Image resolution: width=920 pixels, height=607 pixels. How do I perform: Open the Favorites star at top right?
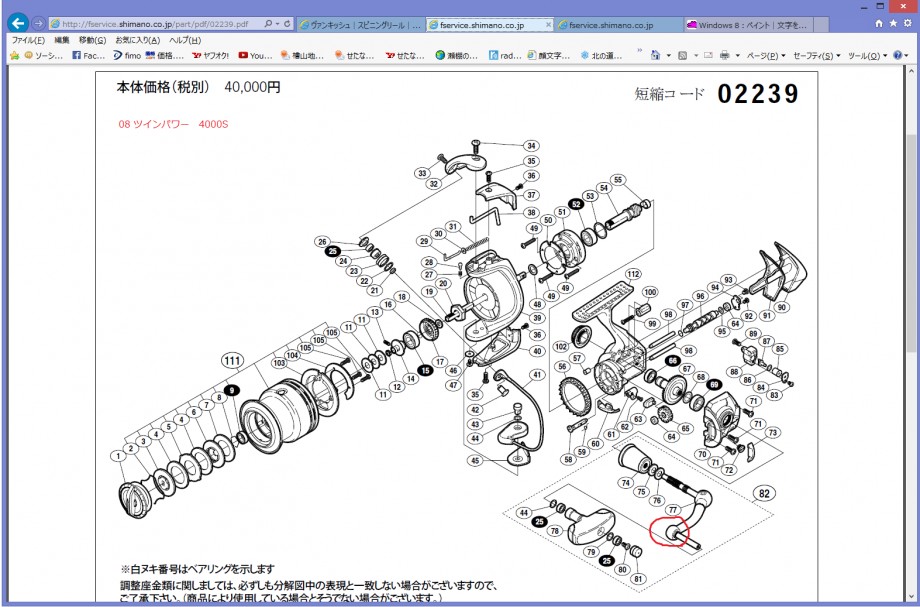[893, 23]
